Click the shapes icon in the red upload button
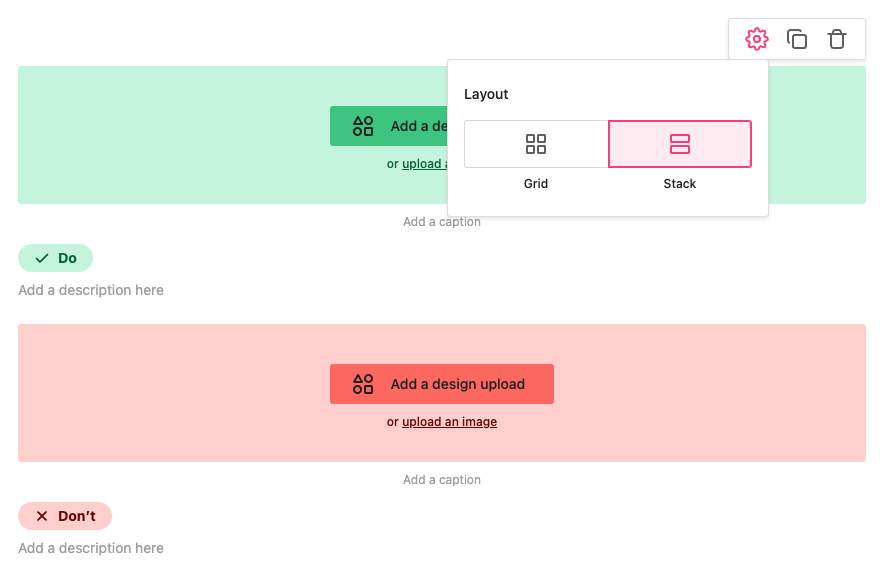Image resolution: width=883 pixels, height=569 pixels. (363, 384)
